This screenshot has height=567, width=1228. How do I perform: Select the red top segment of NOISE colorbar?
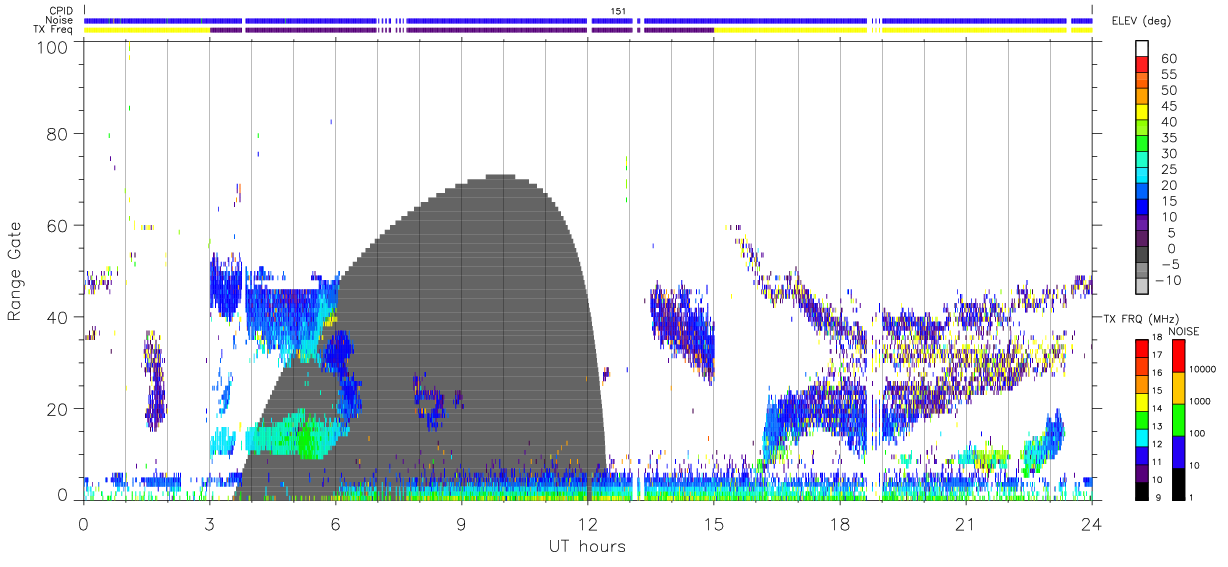click(1177, 356)
